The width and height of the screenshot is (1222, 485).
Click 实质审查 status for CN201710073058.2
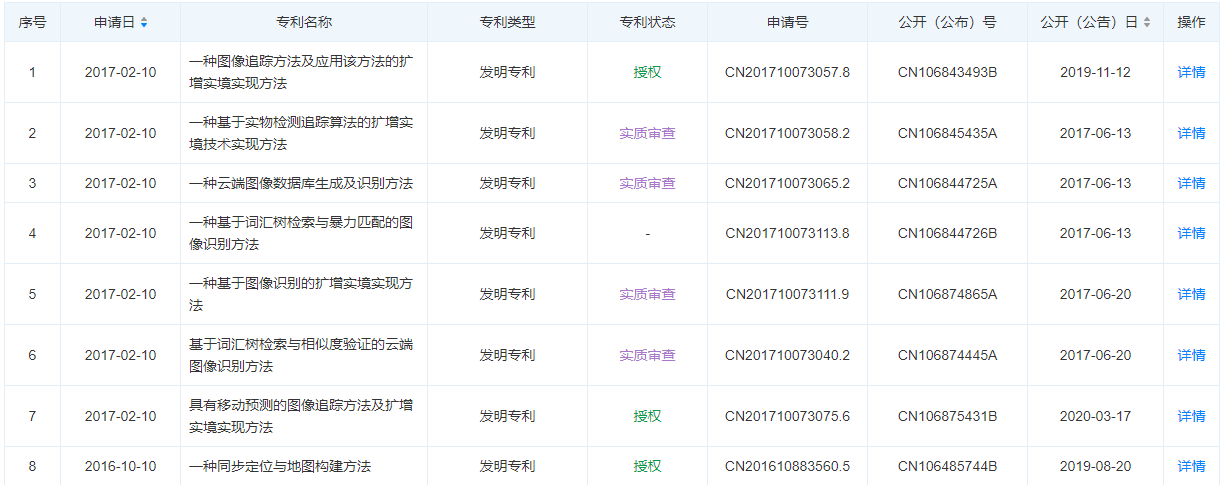[x=647, y=133]
